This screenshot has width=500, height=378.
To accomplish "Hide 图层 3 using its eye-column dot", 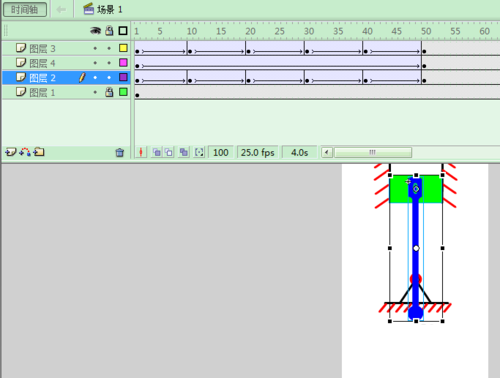I will [95, 49].
